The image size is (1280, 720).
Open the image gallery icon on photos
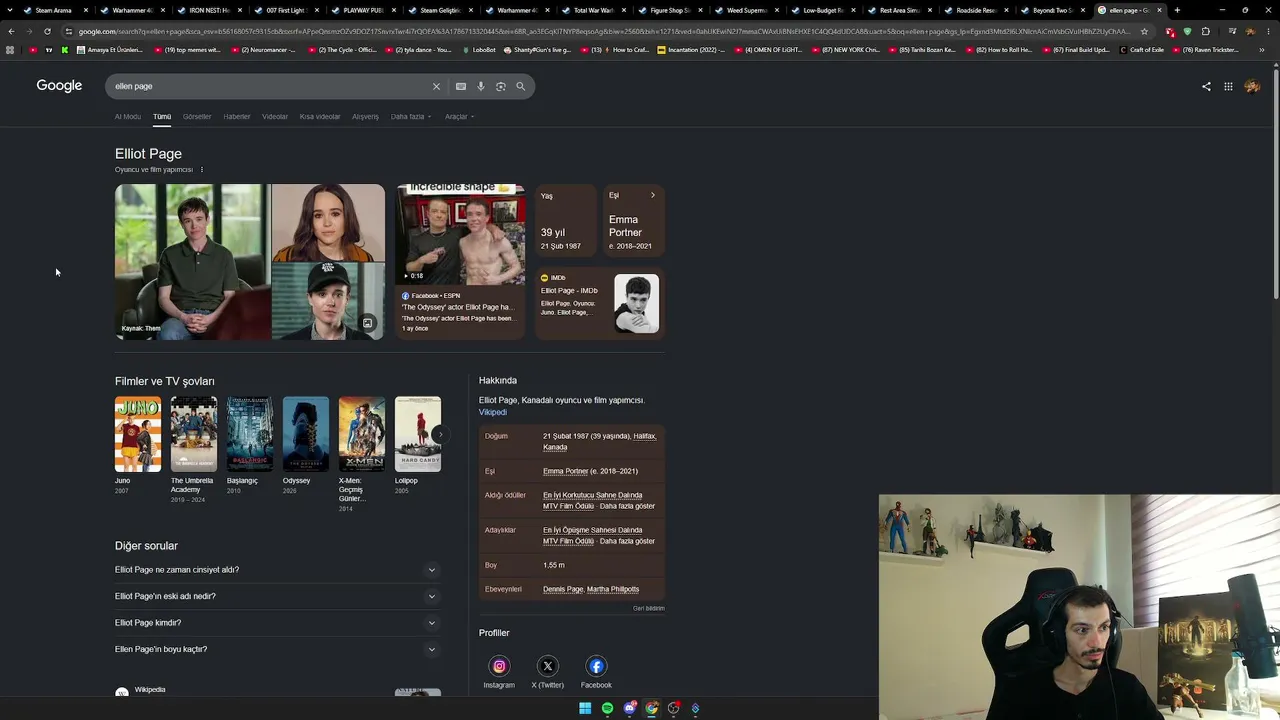point(367,323)
